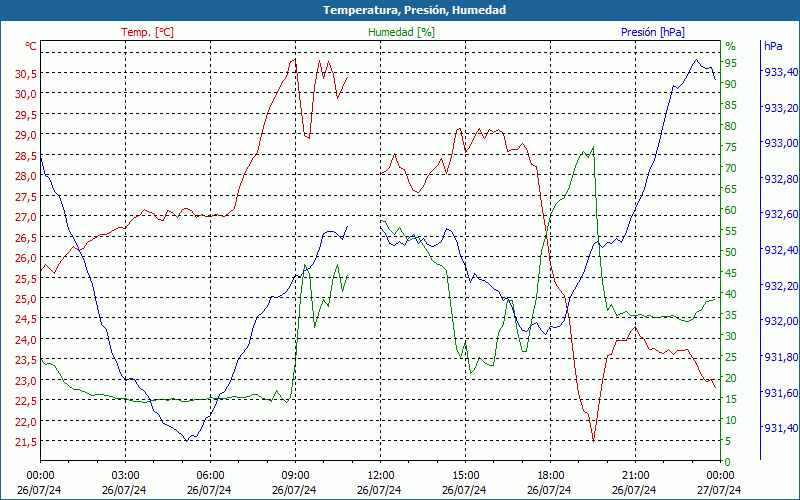Viewport: 800px width, 500px height.
Task: Click the '25,0' temperature axis value
Action: pyautogui.click(x=26, y=298)
